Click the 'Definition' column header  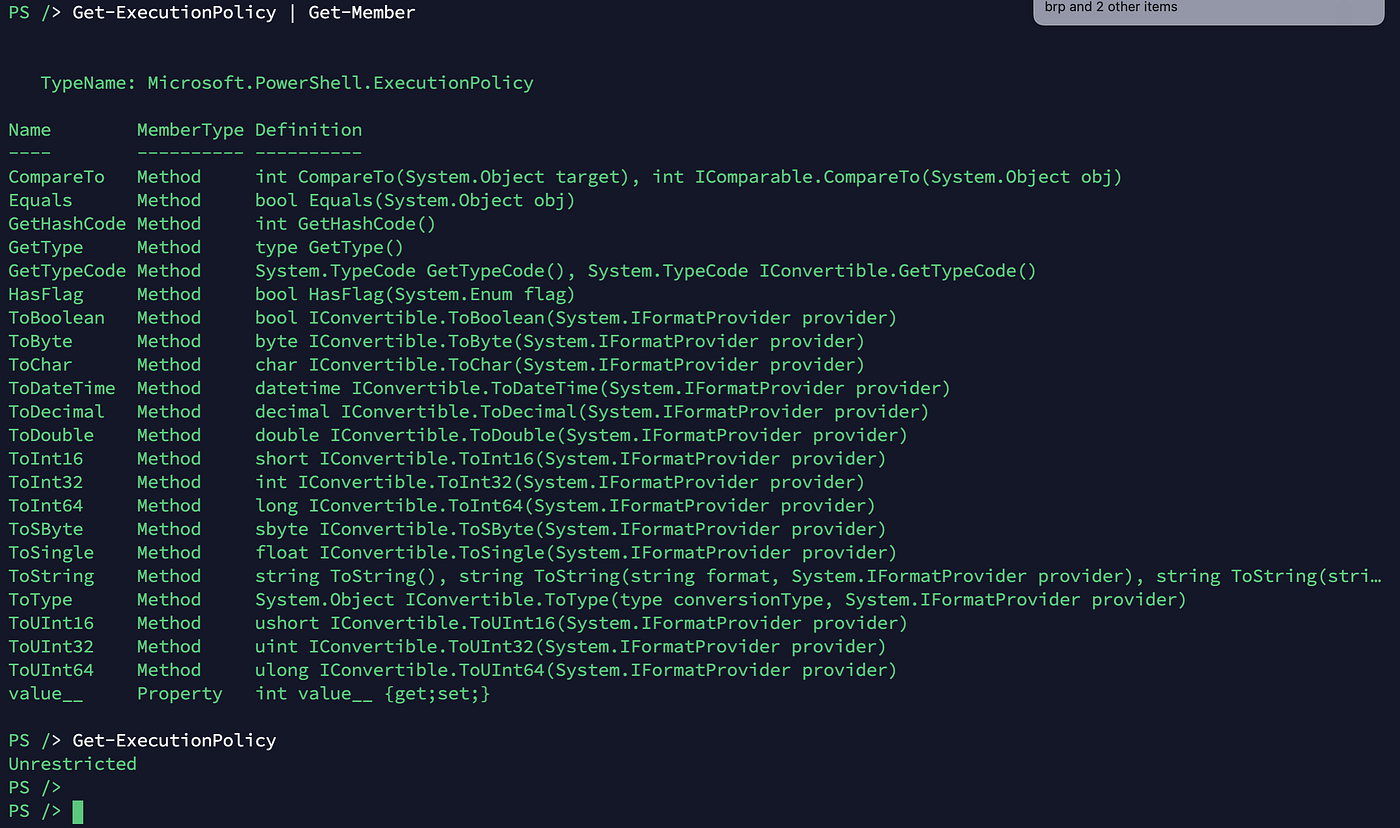coord(308,130)
